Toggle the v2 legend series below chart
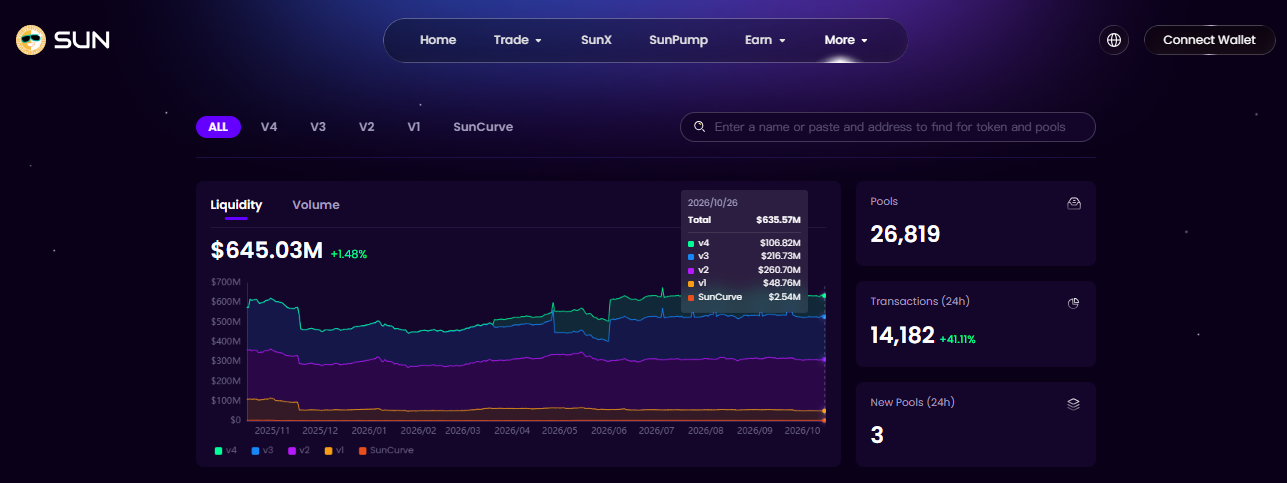 click(300, 450)
